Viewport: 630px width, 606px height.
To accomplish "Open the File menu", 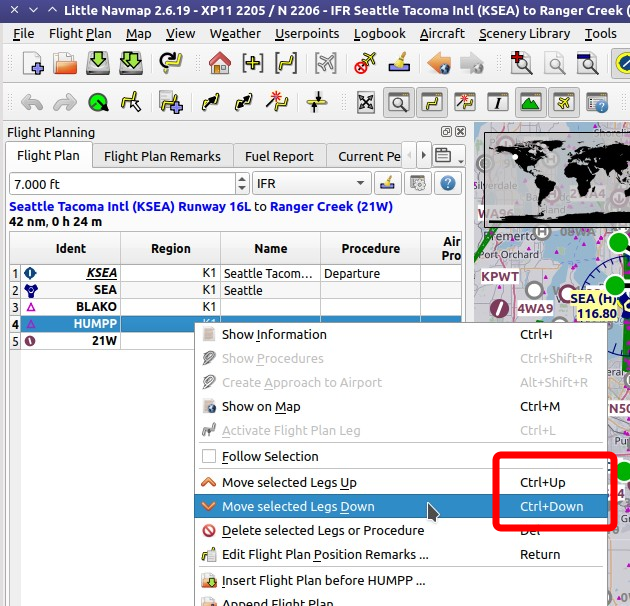I will (x=23, y=34).
